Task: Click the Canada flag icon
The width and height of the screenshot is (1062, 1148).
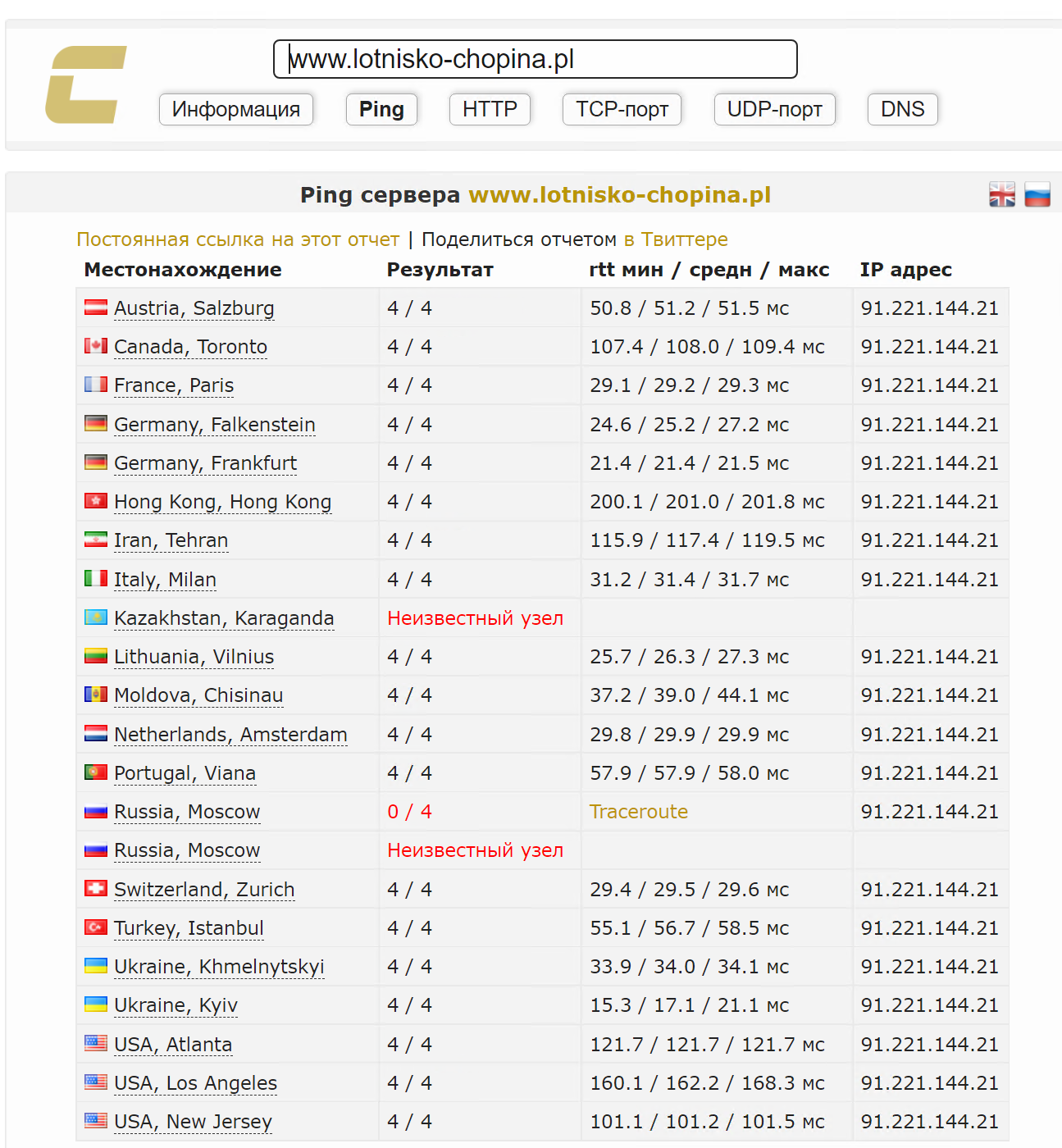Action: [x=96, y=346]
